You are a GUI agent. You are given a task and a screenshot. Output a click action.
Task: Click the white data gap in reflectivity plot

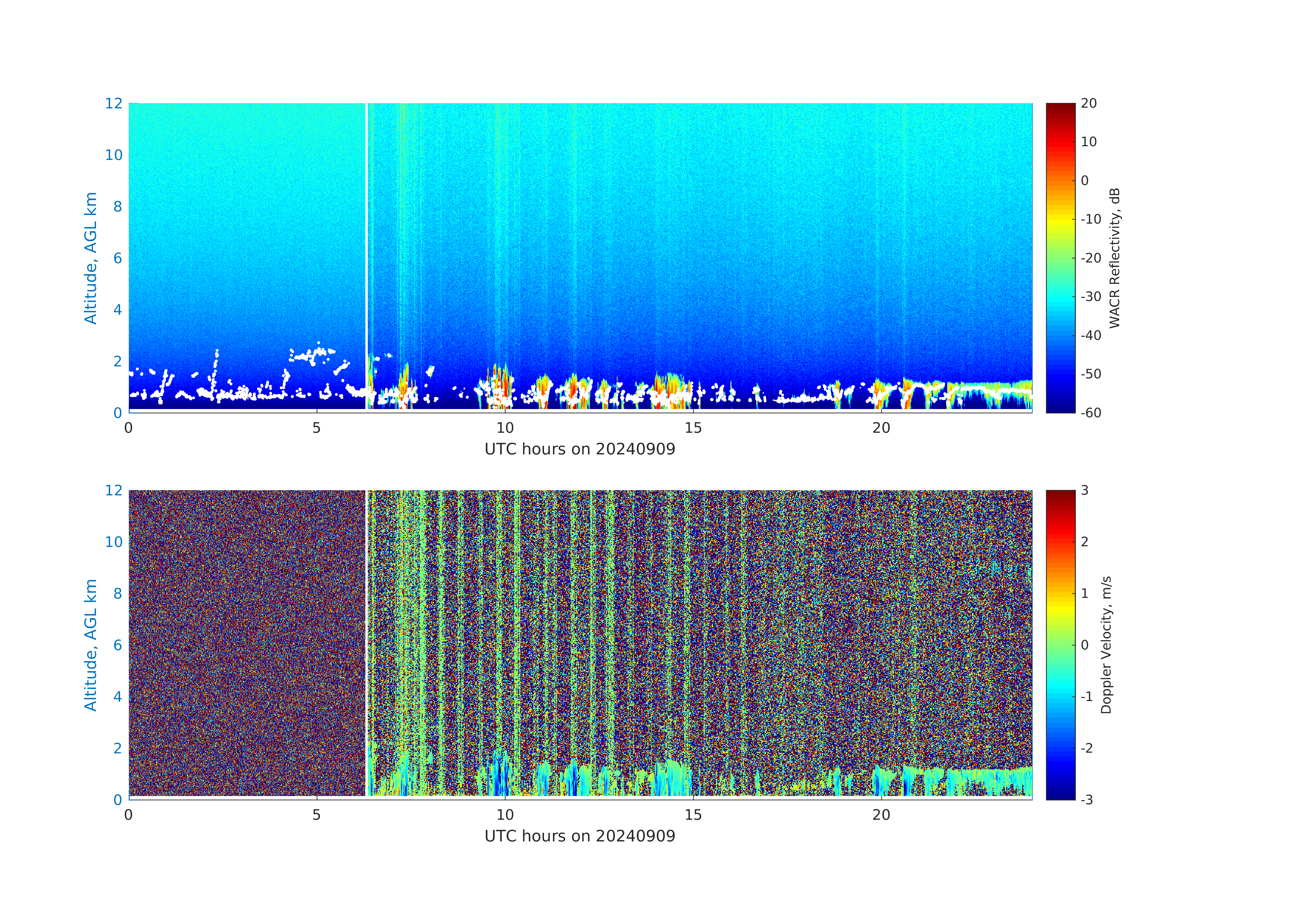(366, 226)
